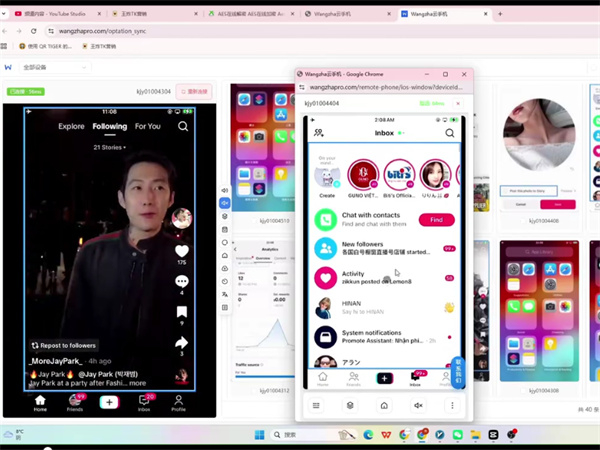Open Friends in the left phone's bottom bar
Screen dimensions: 600x450
coord(75,403)
